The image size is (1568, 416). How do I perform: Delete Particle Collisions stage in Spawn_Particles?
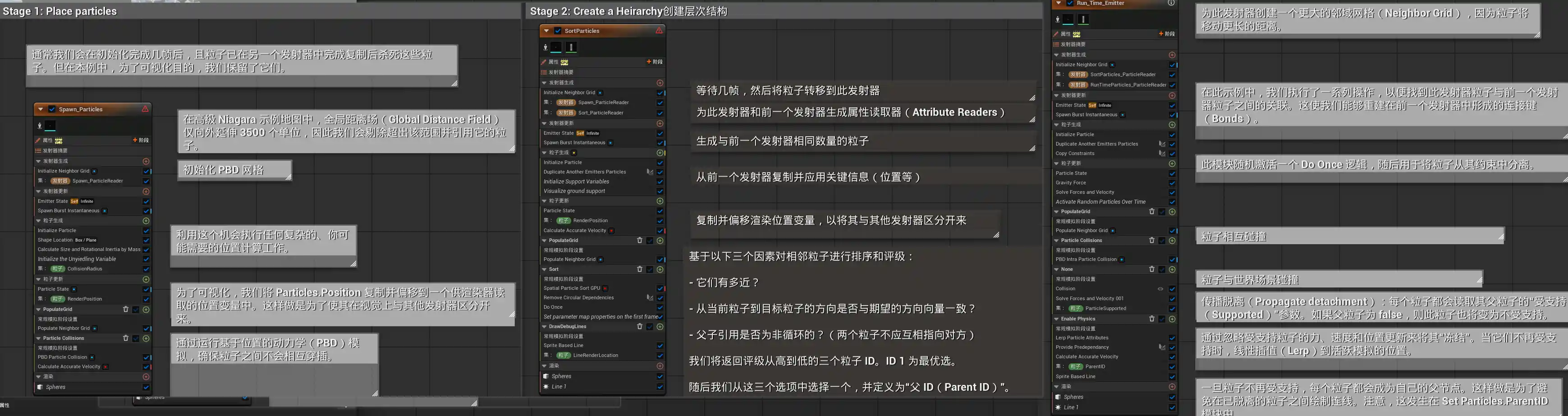tap(125, 338)
